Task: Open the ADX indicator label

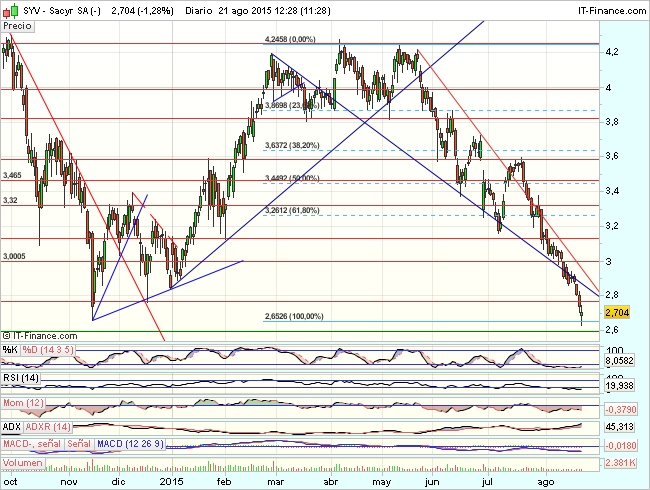Action: pos(13,426)
